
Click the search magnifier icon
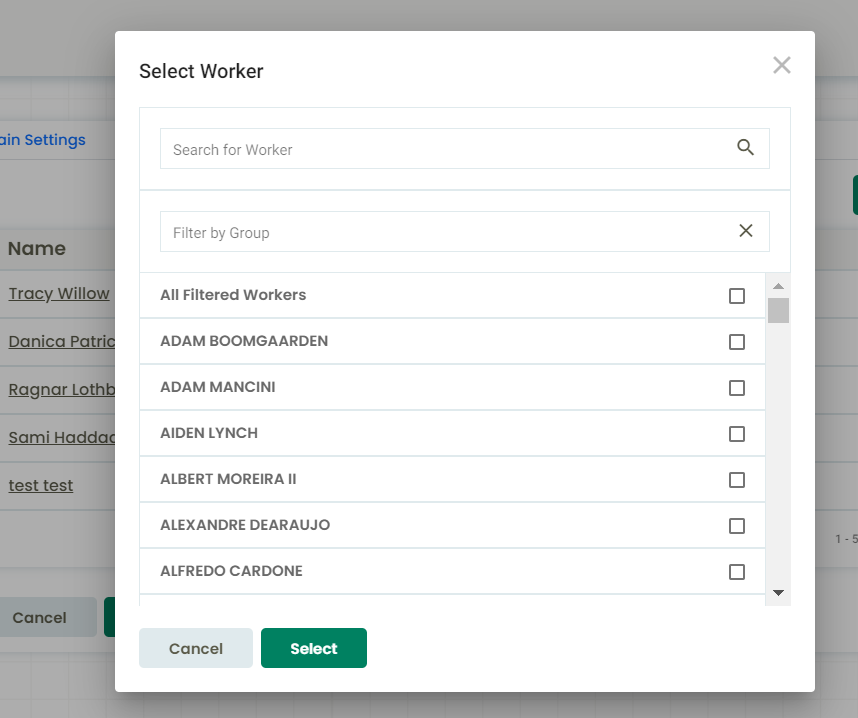tap(745, 147)
